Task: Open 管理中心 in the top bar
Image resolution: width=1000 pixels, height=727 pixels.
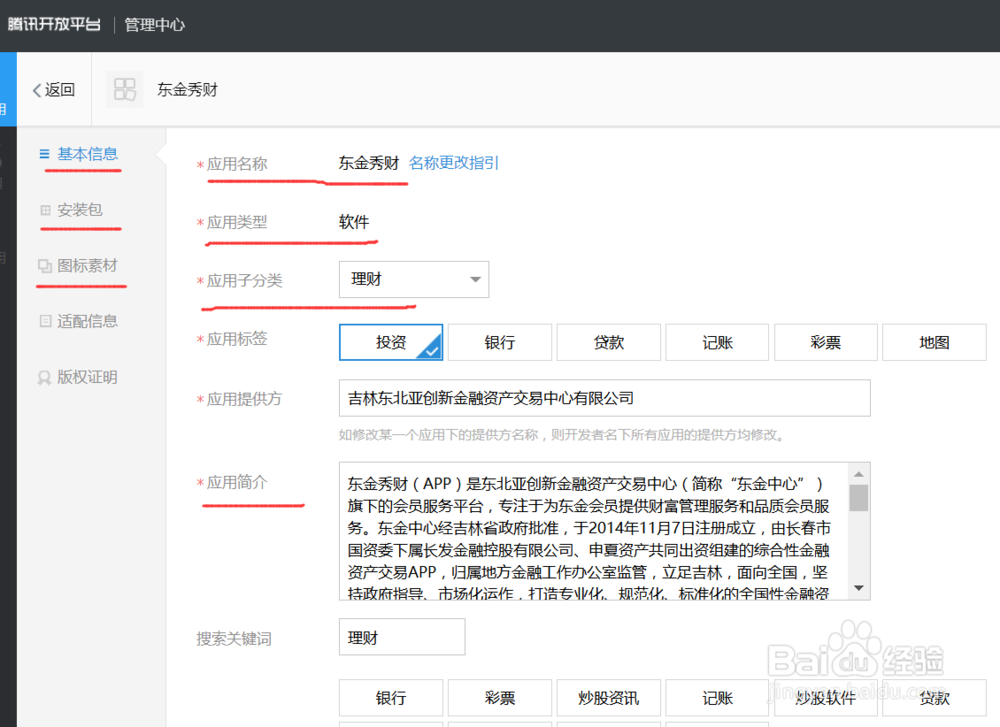Action: [154, 25]
